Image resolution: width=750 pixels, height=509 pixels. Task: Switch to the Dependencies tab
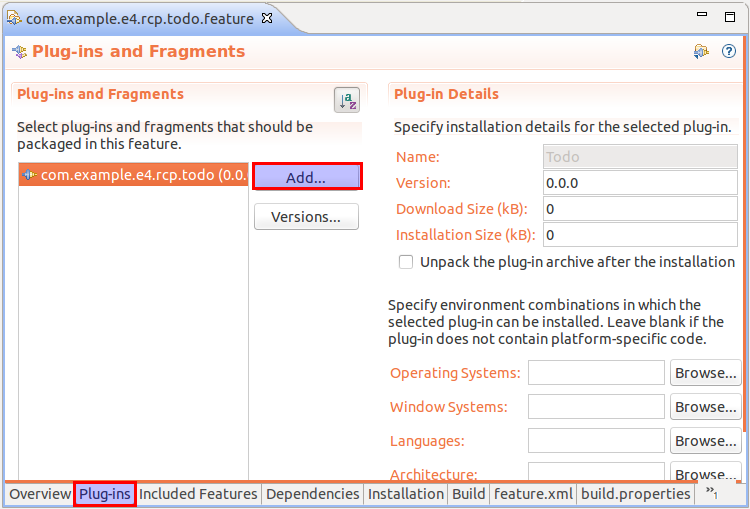coord(312,494)
